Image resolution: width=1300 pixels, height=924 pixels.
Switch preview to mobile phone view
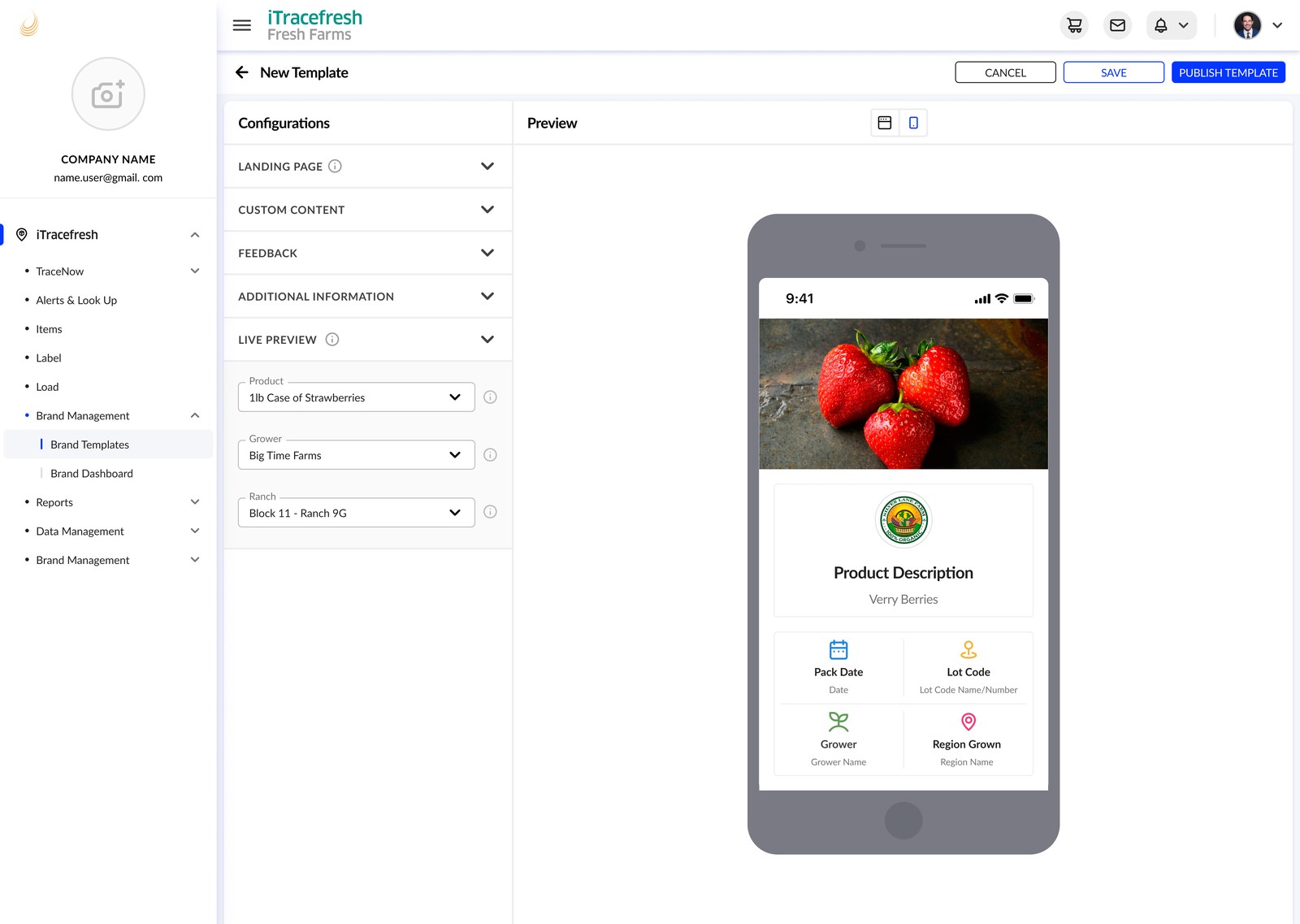click(913, 123)
